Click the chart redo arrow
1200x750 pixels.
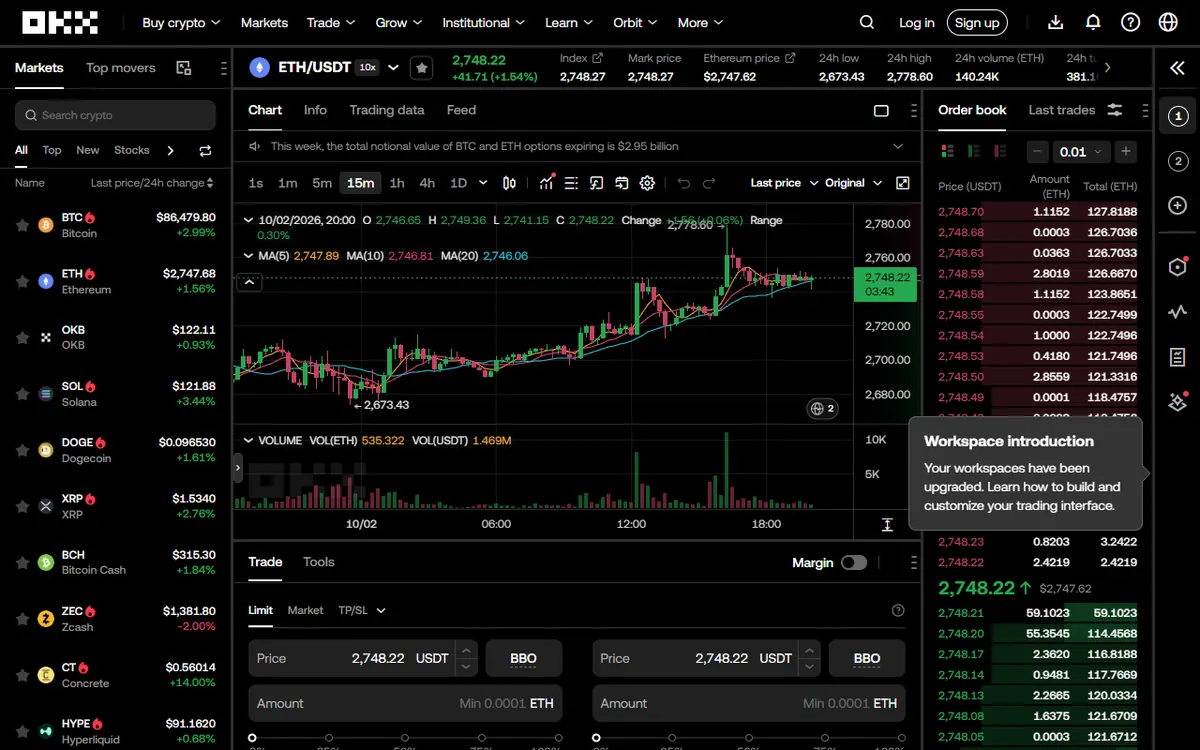click(x=709, y=183)
